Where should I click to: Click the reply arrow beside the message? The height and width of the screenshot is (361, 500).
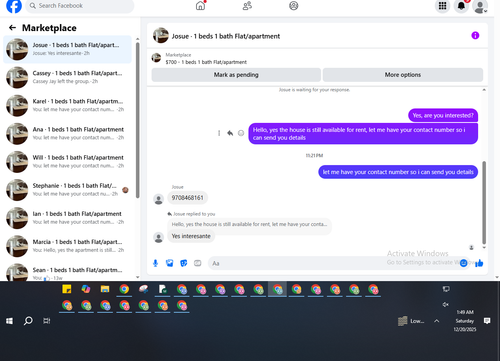click(x=230, y=133)
